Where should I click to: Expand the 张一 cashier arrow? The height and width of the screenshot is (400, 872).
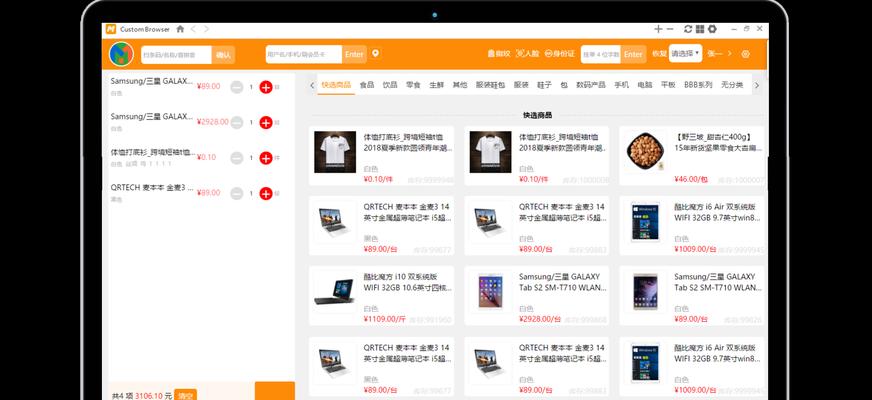pyautogui.click(x=730, y=54)
